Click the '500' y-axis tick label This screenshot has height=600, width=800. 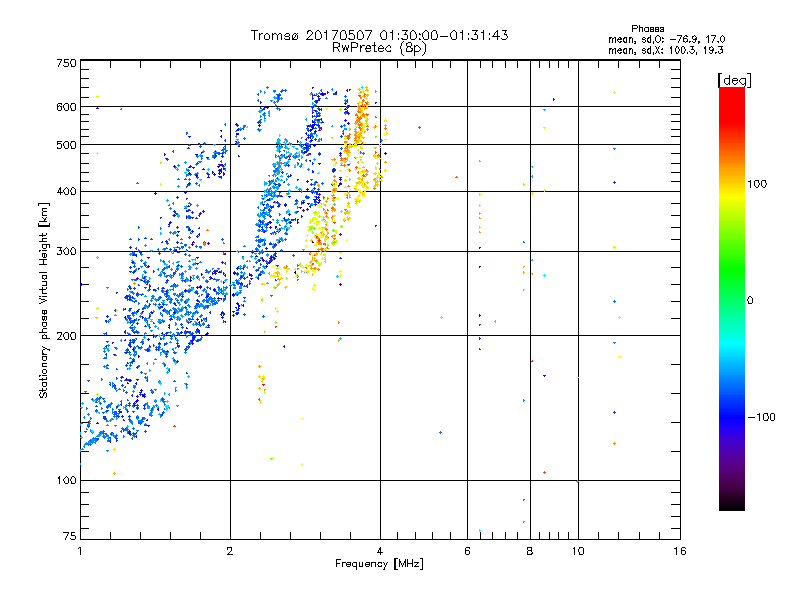(66, 145)
